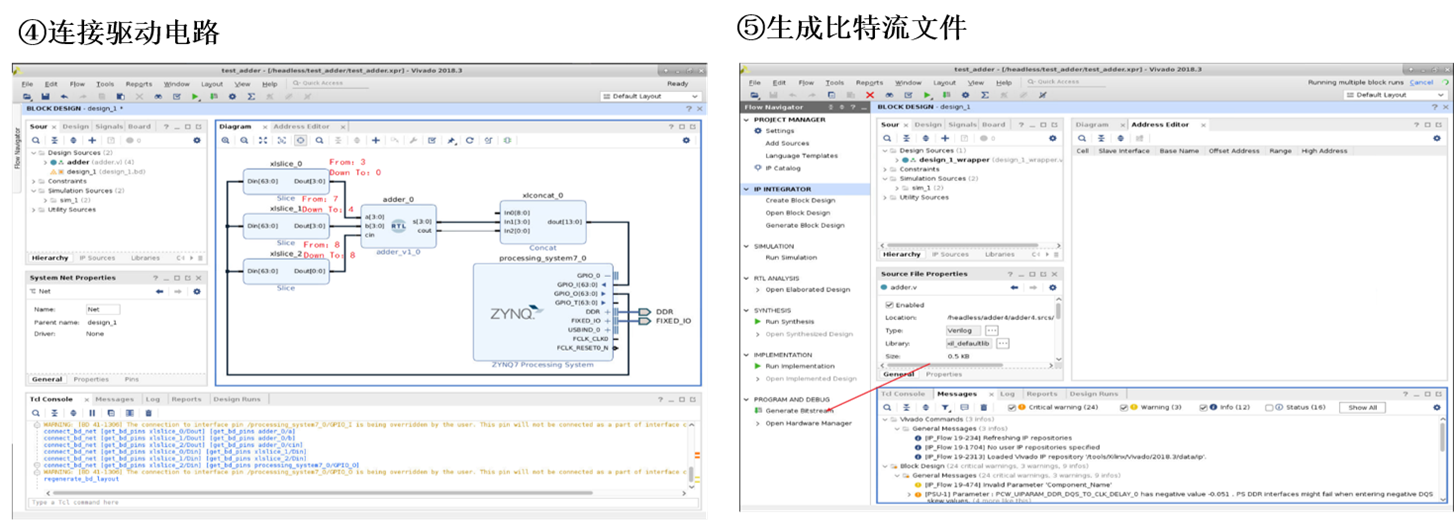Click Cancel link beside running block runs
The height and width of the screenshot is (520, 1454).
[1421, 82]
